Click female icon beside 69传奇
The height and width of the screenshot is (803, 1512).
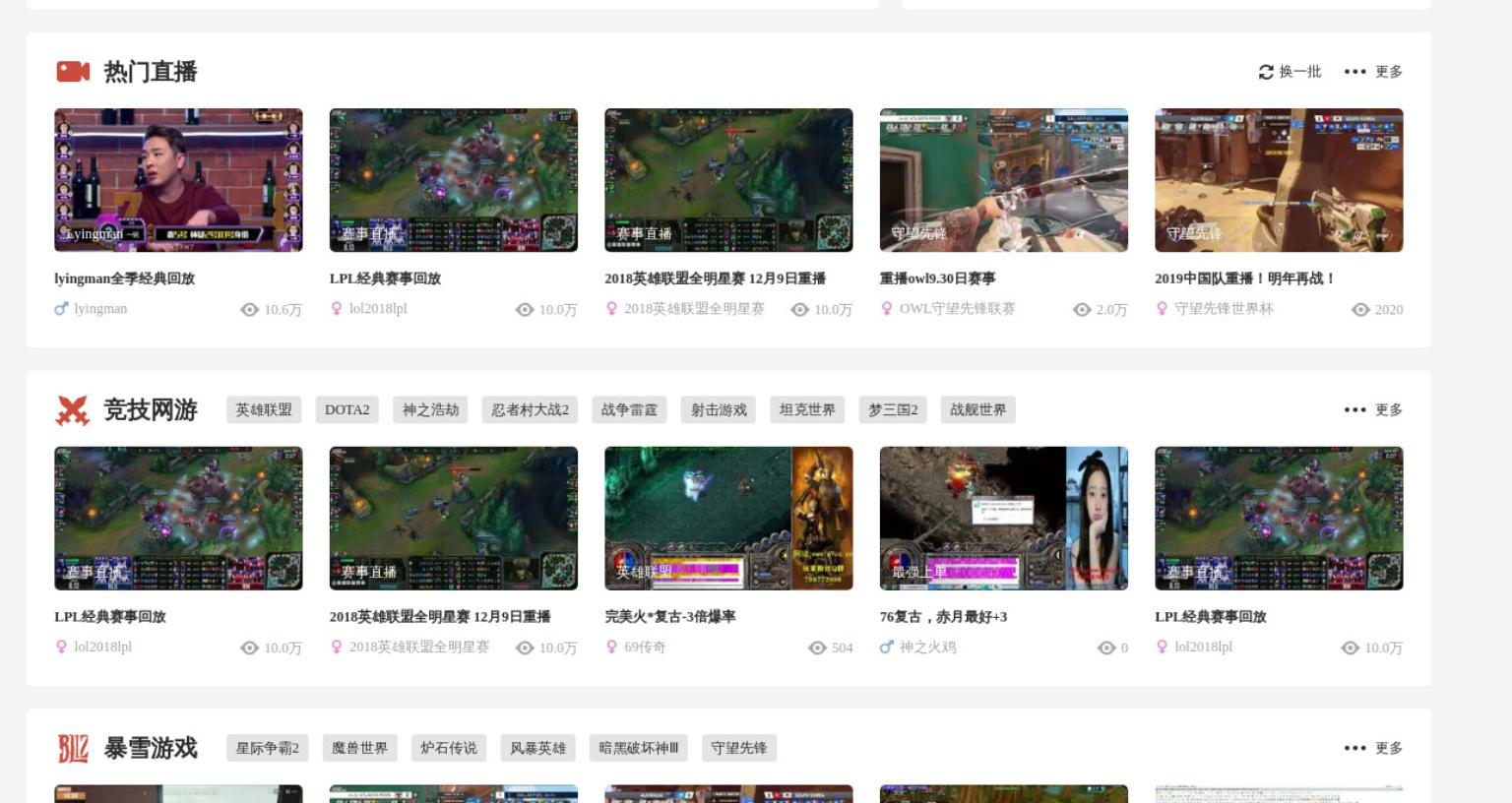pyautogui.click(x=611, y=648)
